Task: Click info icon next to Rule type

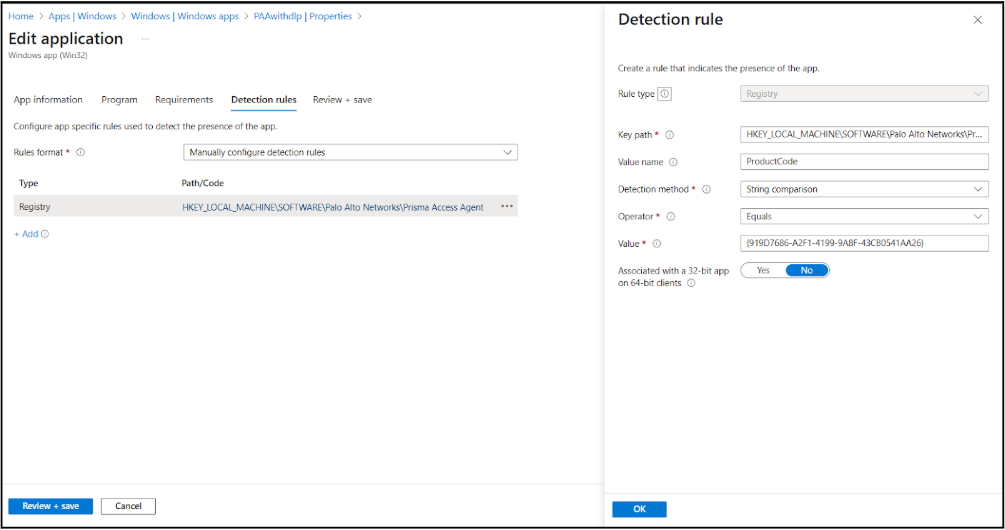Action: (665, 94)
